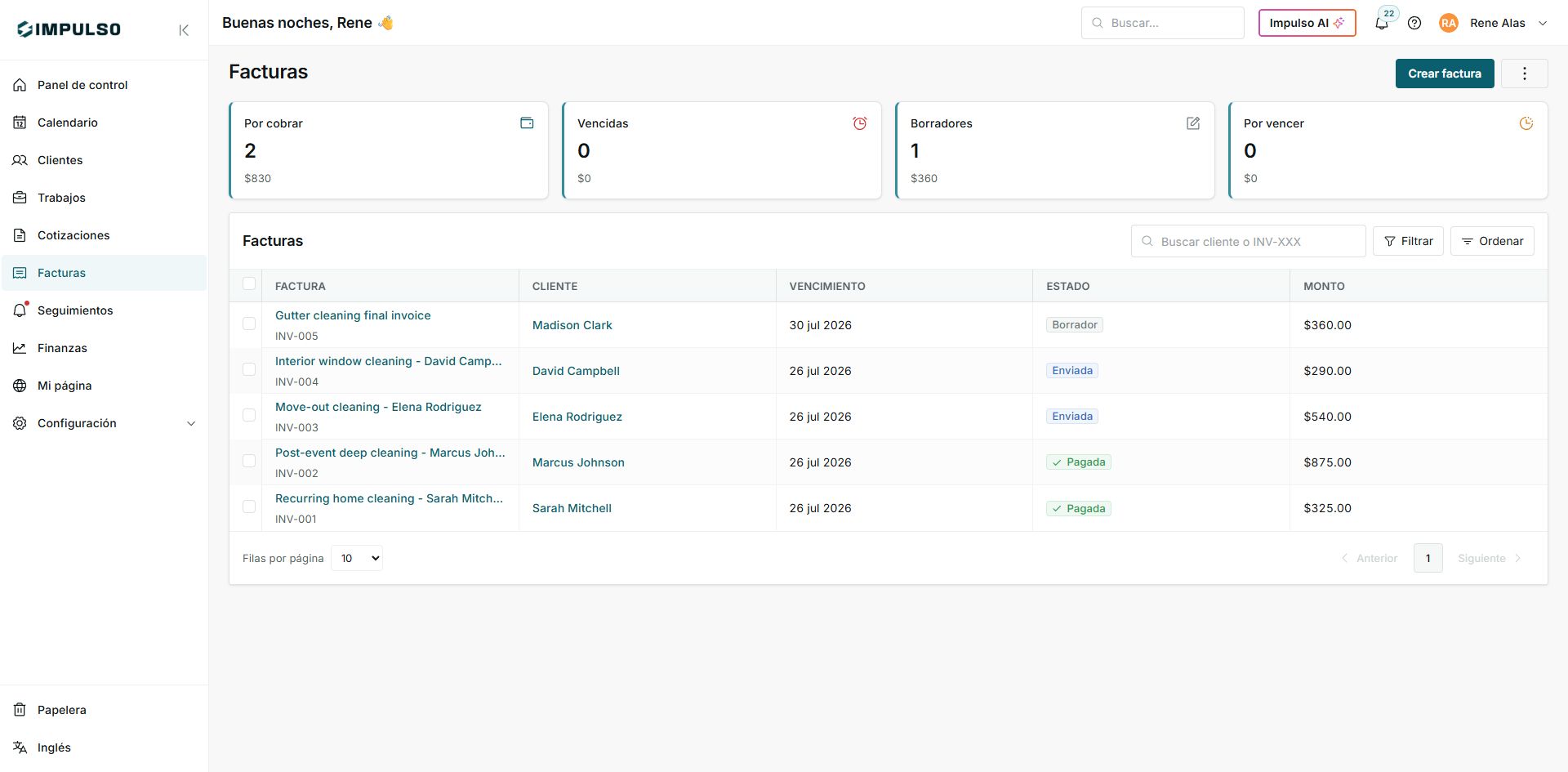Open Finanzas from the sidebar

pyautogui.click(x=105, y=348)
